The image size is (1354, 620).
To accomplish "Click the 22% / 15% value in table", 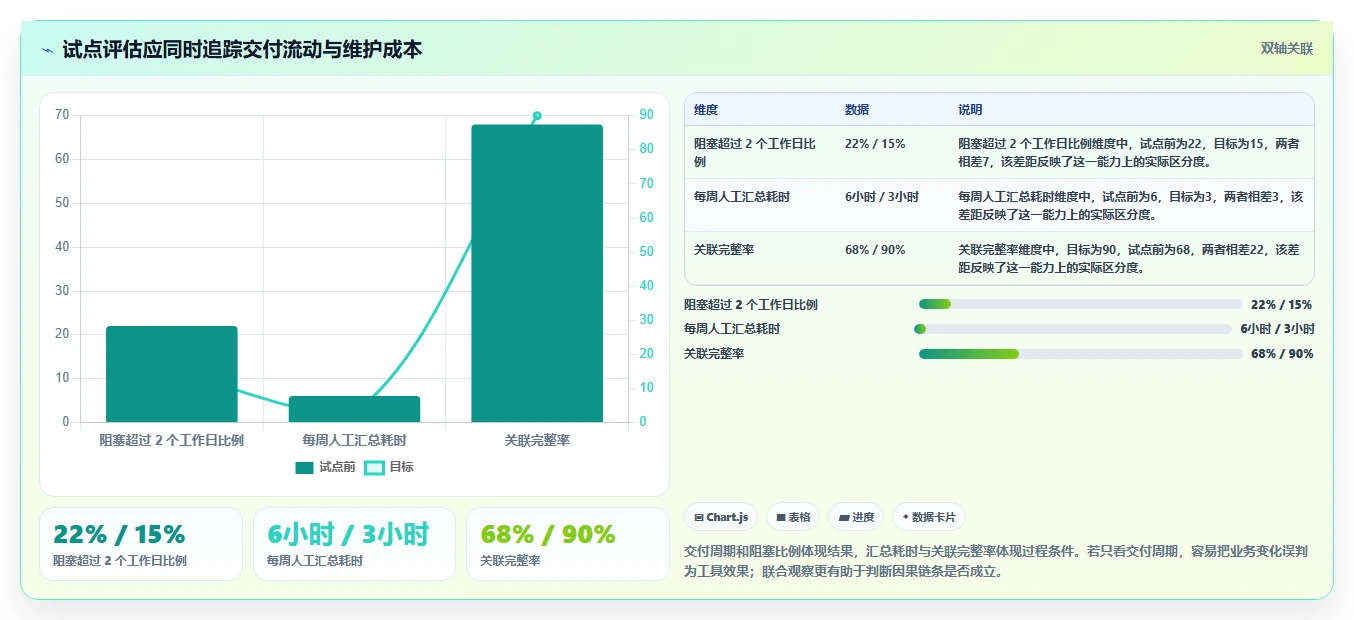I will click(875, 144).
